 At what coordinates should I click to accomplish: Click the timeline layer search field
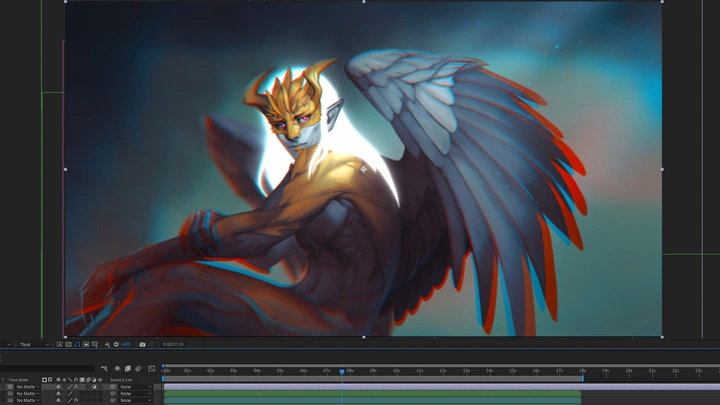pos(47,368)
